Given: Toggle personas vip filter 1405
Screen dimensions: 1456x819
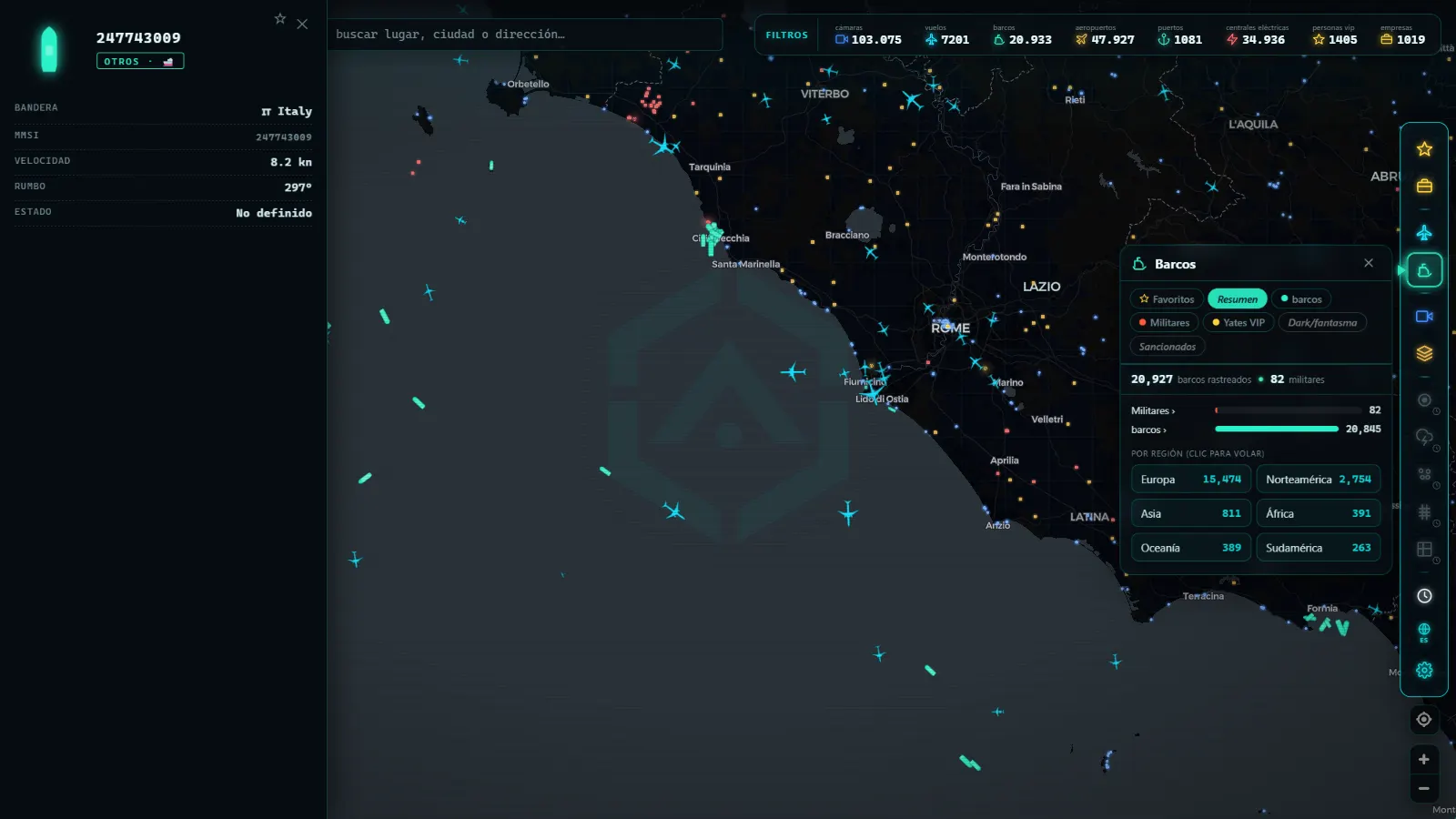Looking at the screenshot, I should [1335, 35].
